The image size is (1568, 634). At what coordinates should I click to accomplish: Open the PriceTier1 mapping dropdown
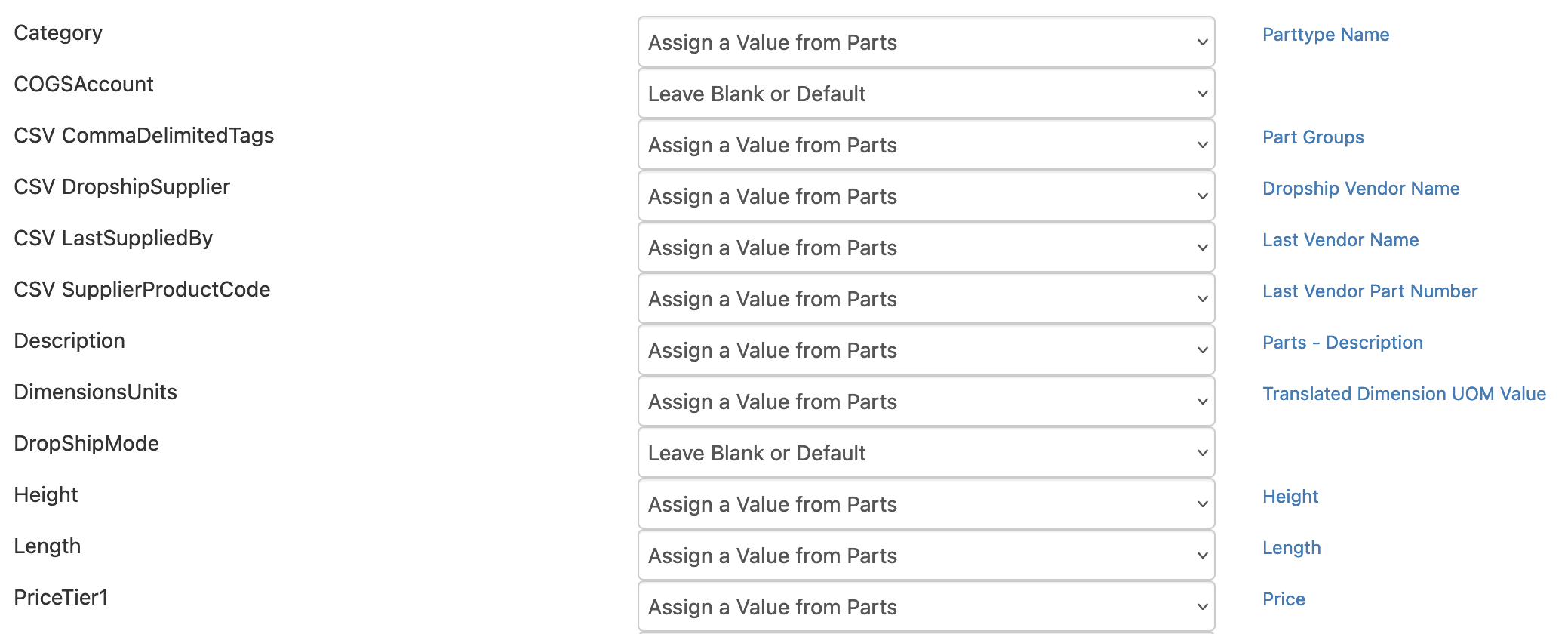926,607
